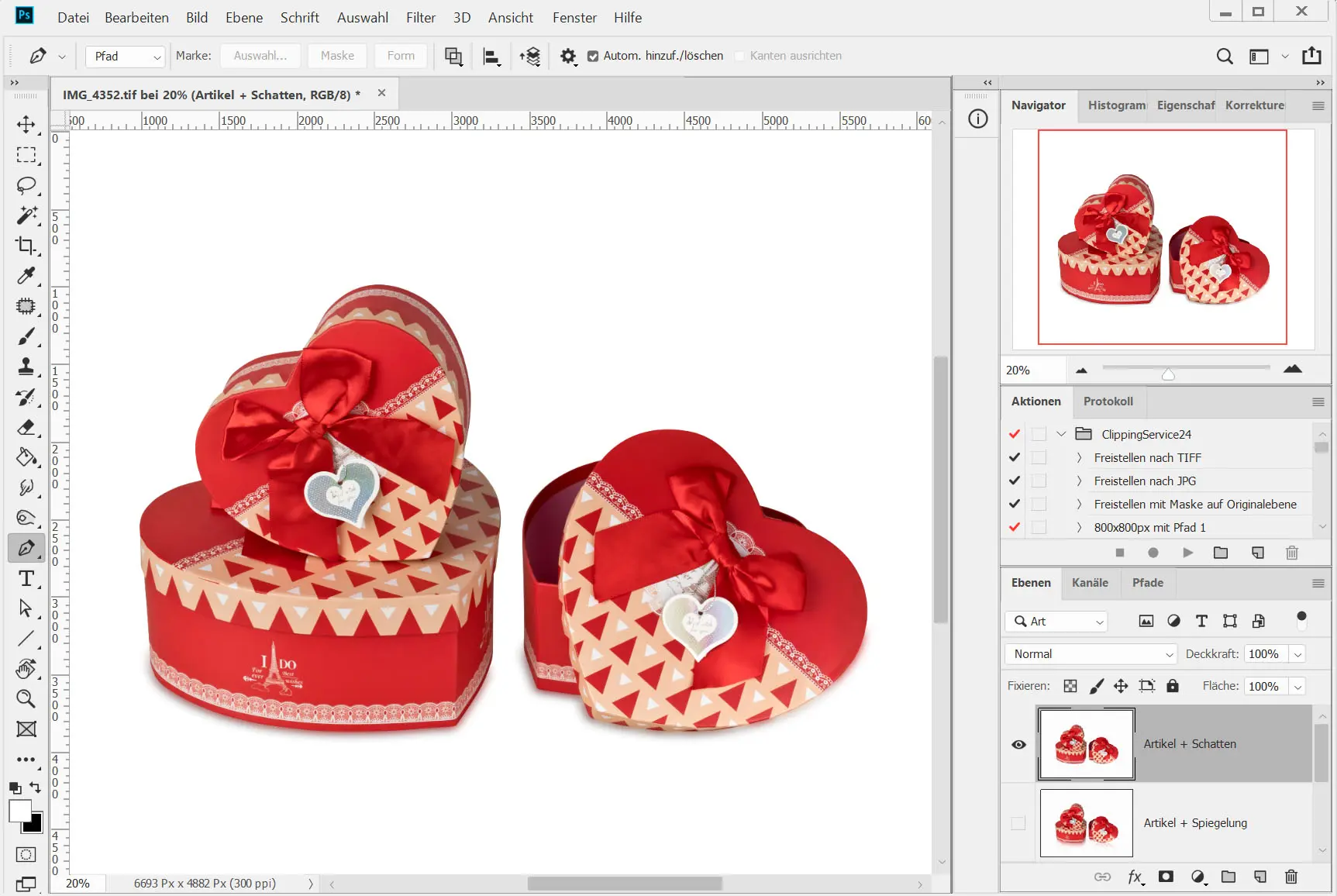
Task: Activate the Eraser tool
Action: point(26,427)
